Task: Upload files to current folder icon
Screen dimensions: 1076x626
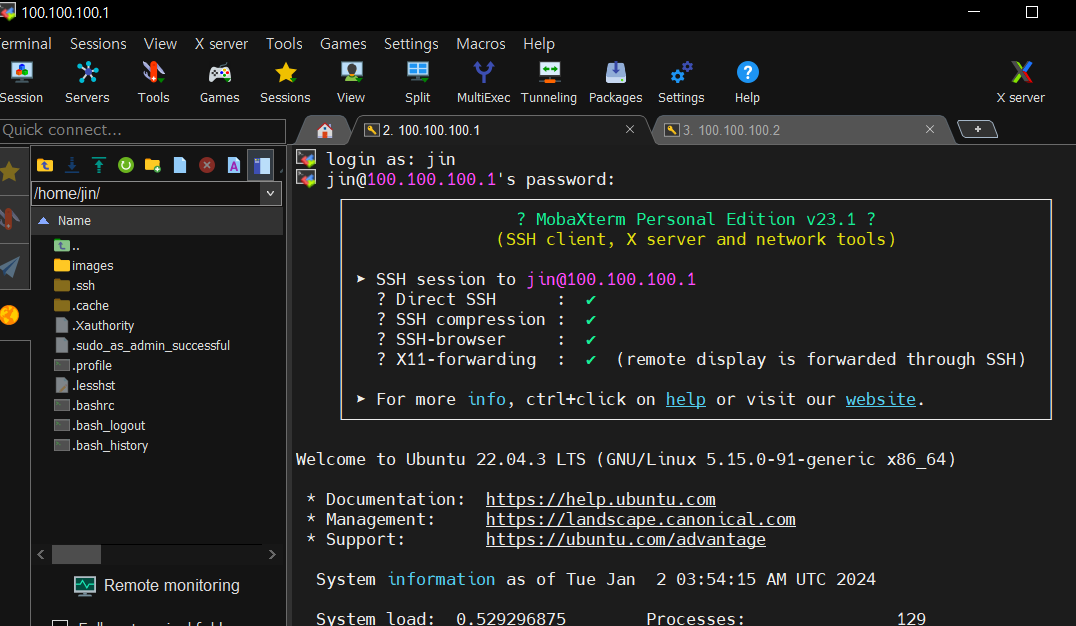Action: (99, 165)
